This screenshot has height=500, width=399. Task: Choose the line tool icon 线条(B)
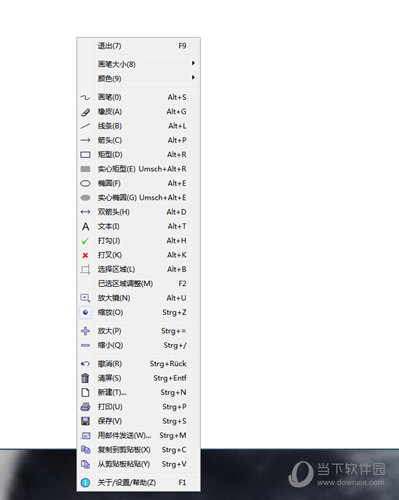[85, 126]
